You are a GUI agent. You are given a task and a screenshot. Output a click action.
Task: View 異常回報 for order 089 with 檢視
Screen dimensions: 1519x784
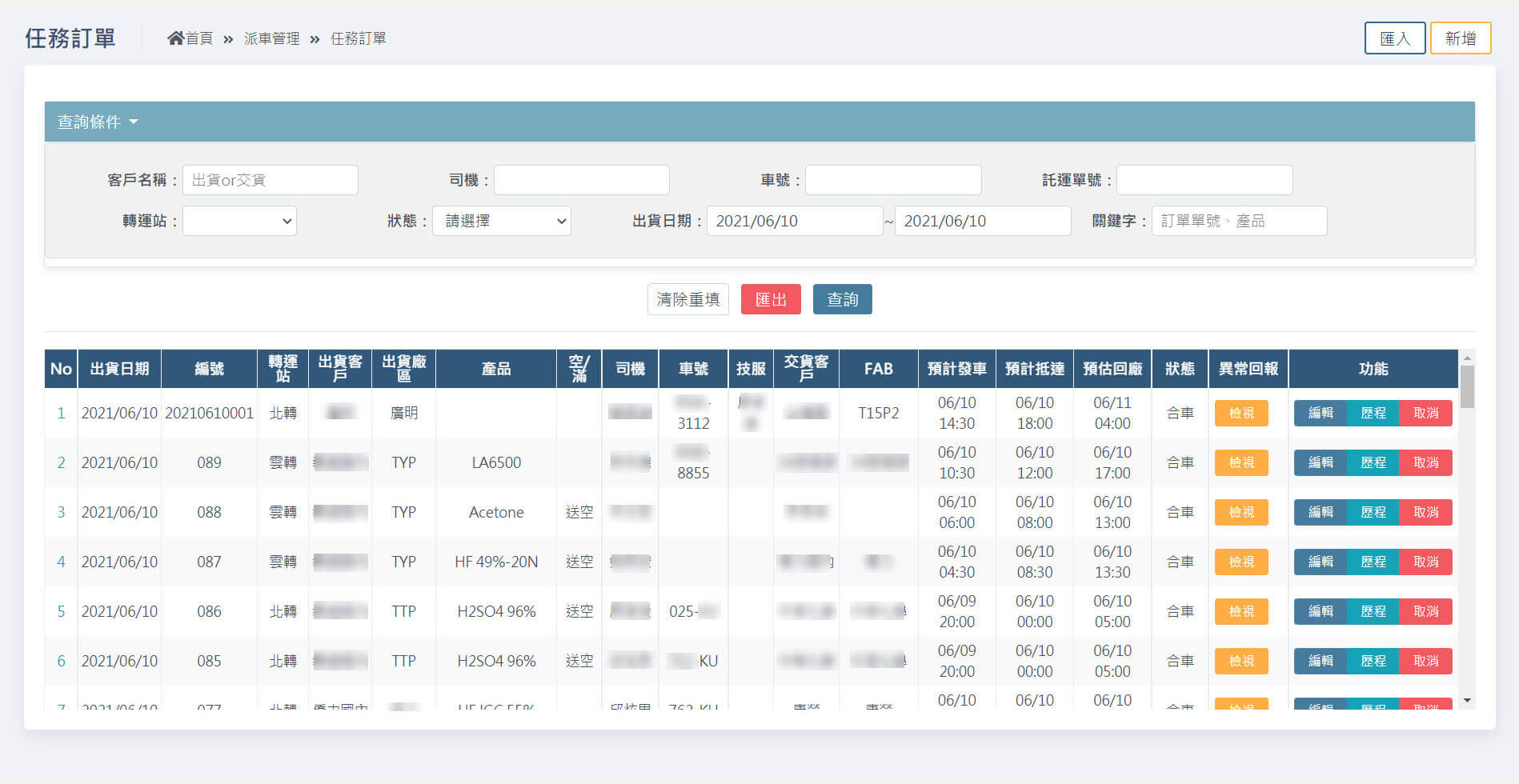coord(1240,462)
